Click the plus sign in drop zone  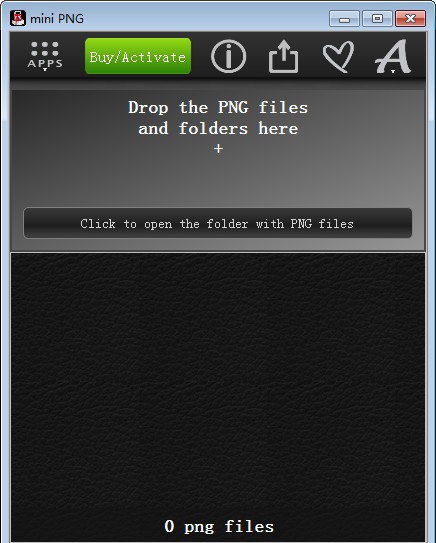(x=218, y=149)
